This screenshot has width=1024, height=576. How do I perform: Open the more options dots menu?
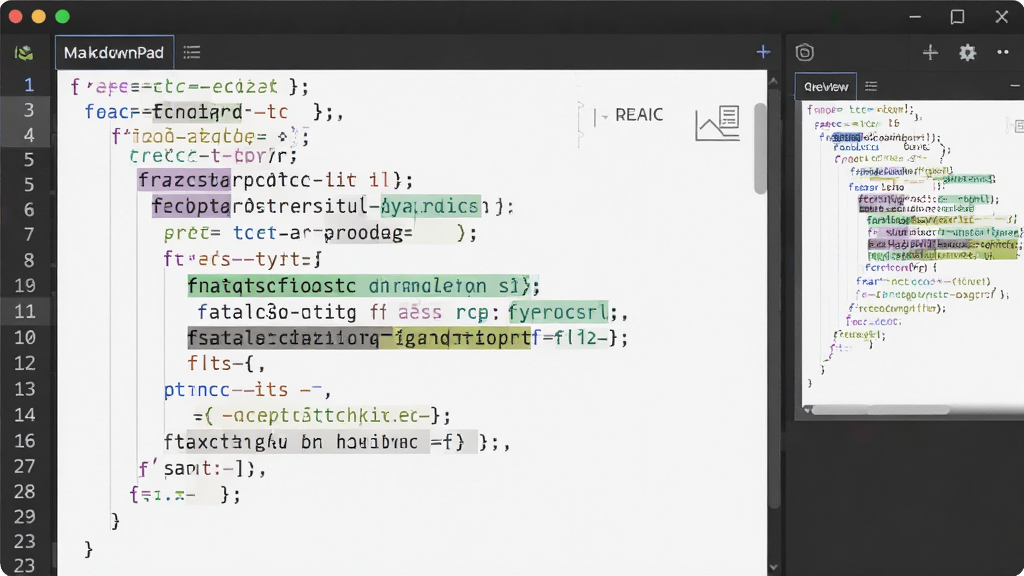tap(1003, 52)
